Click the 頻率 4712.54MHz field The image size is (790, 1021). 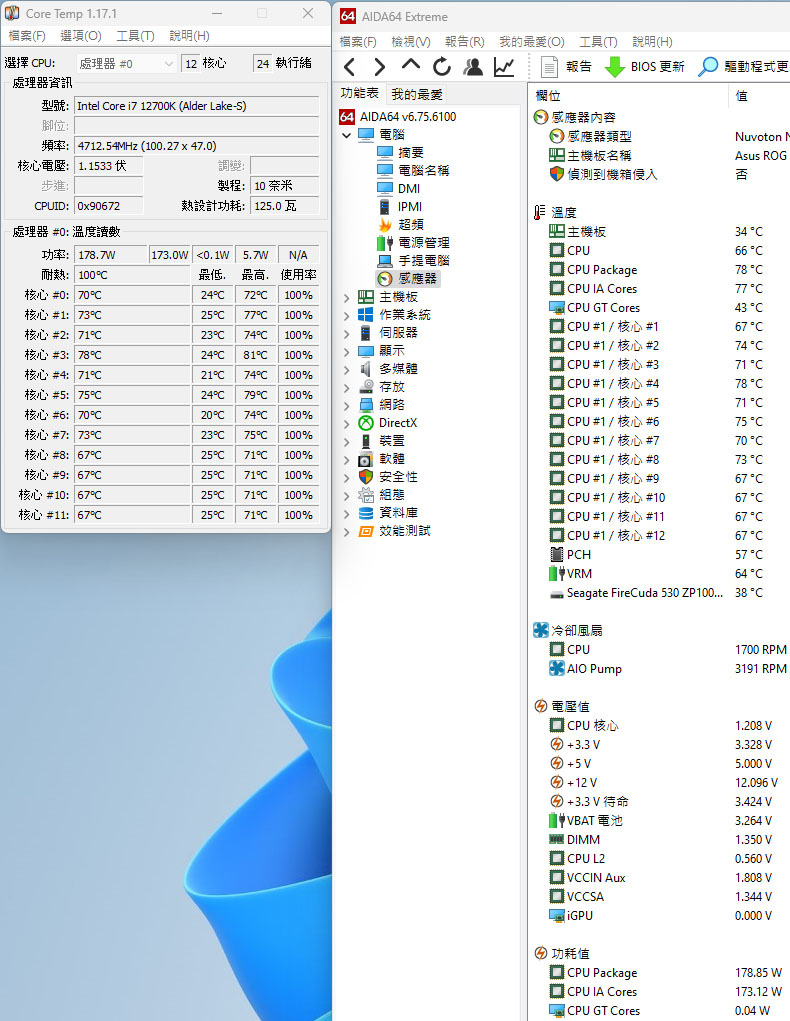tap(197, 146)
